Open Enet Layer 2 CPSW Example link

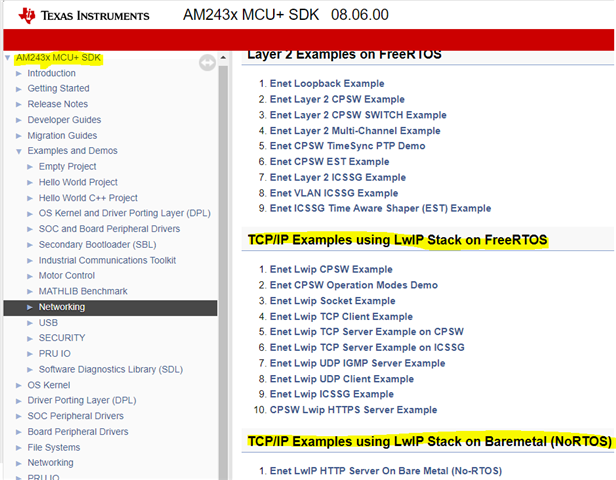tap(337, 99)
